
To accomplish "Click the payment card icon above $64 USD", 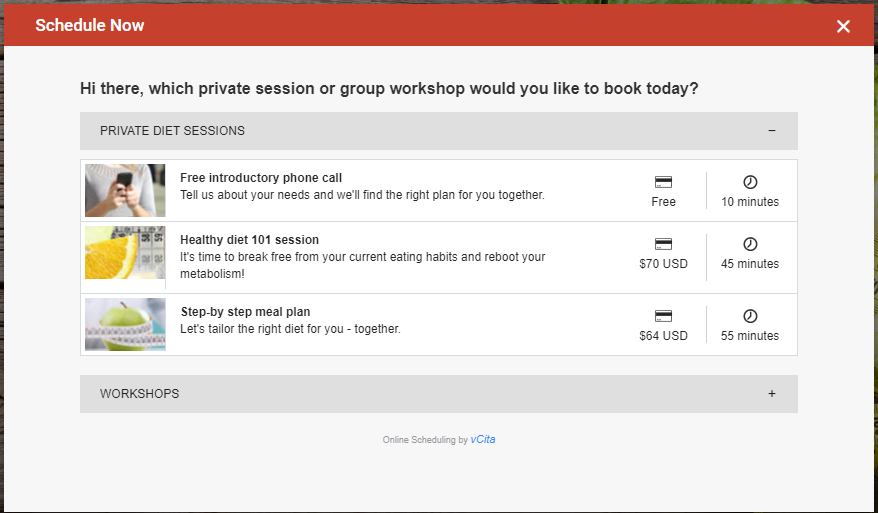I will point(663,316).
